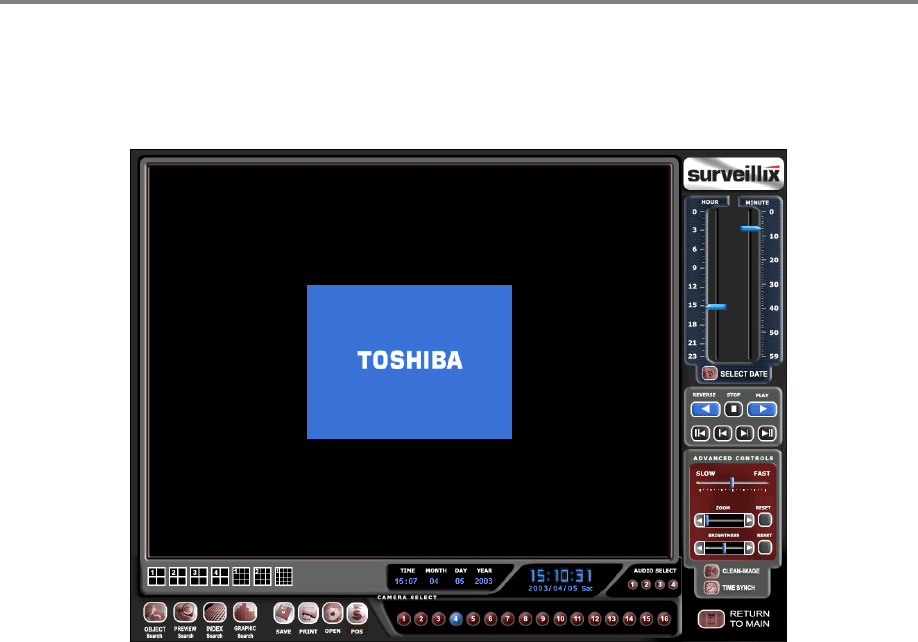The width and height of the screenshot is (918, 642).
Task: Select quad split layout number 1
Action: click(x=156, y=576)
